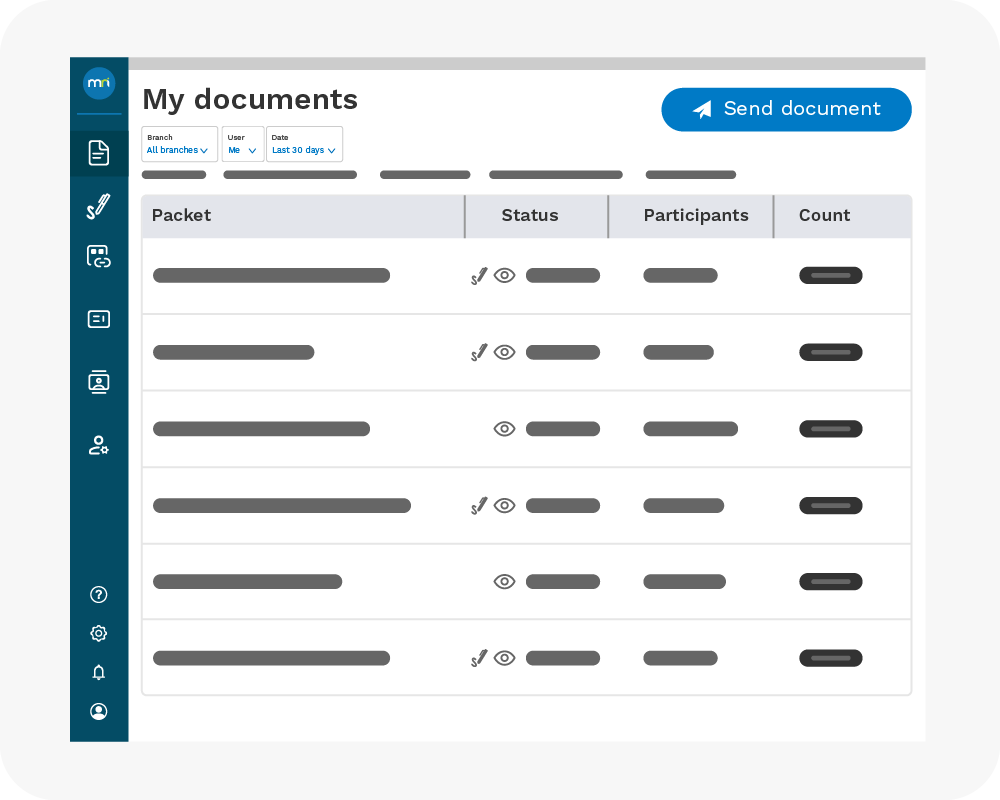
Task: Click the ID card icon in sidebar
Action: coord(98,319)
